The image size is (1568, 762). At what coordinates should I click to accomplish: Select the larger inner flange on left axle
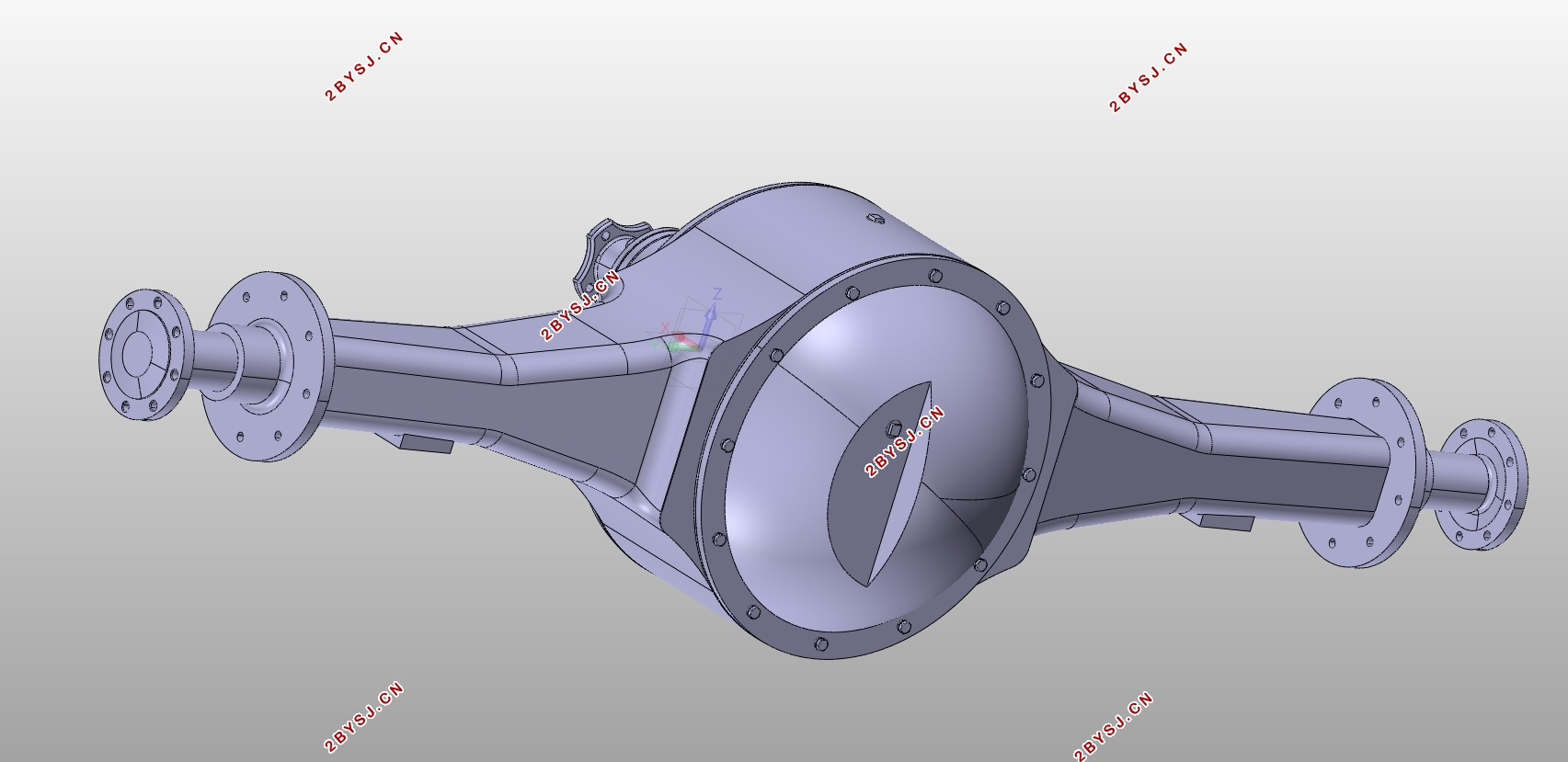coord(266,365)
